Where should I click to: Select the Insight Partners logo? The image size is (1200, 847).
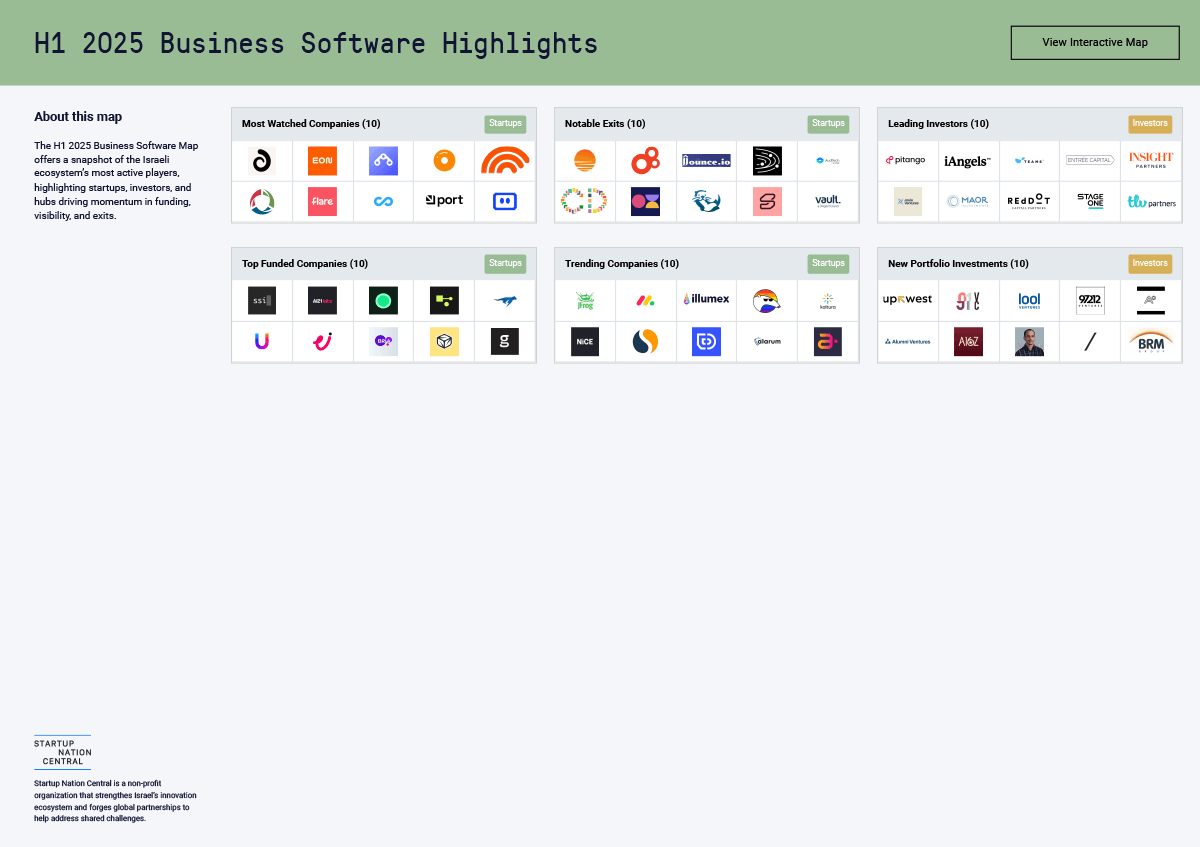tap(1151, 160)
